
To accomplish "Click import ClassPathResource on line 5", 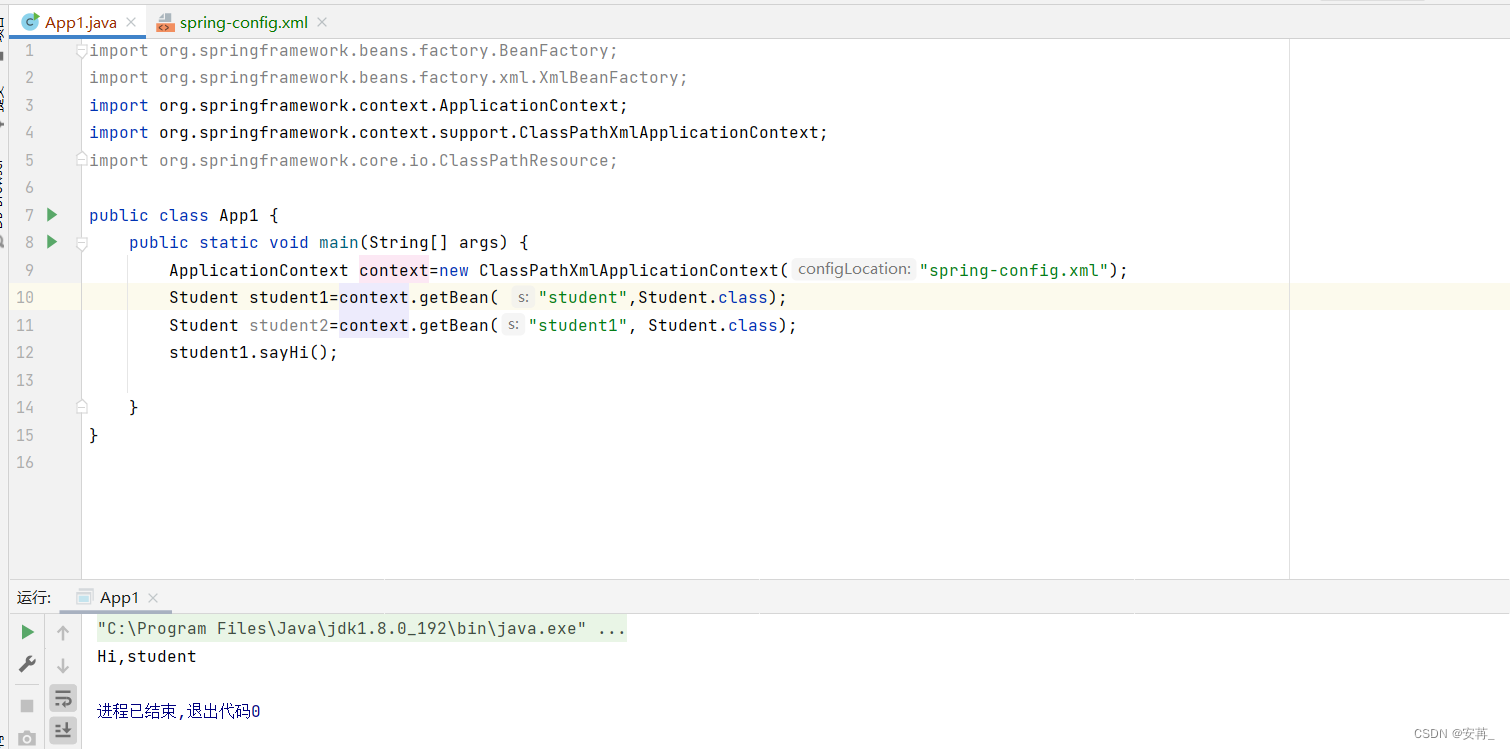I will pyautogui.click(x=354, y=160).
